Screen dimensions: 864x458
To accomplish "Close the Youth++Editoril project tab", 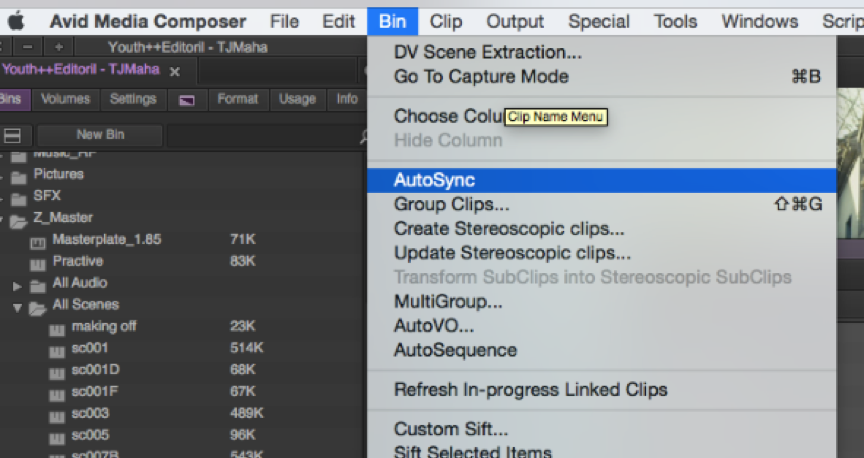I will 175,71.
